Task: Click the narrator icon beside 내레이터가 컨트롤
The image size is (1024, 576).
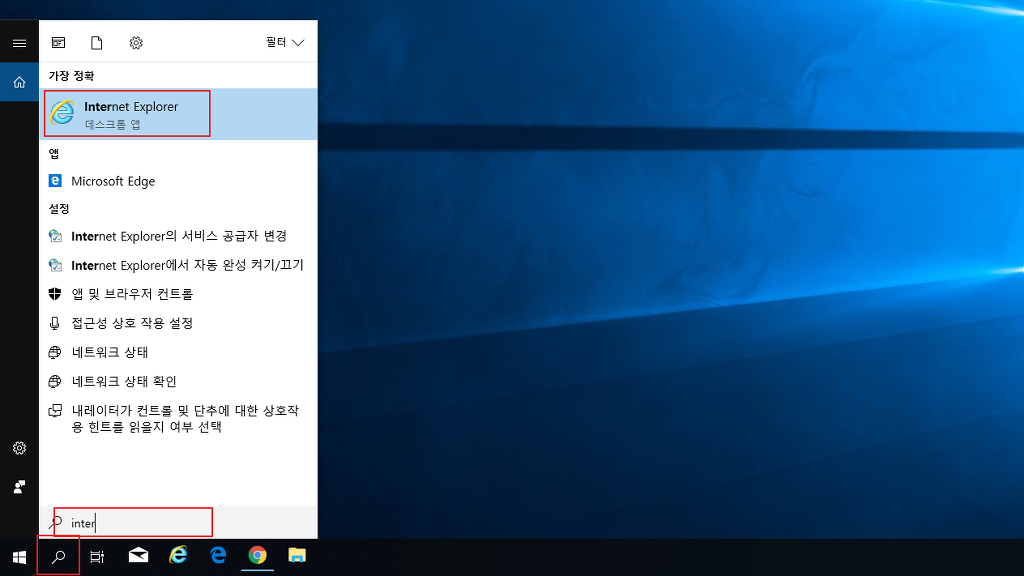Action: [55, 411]
